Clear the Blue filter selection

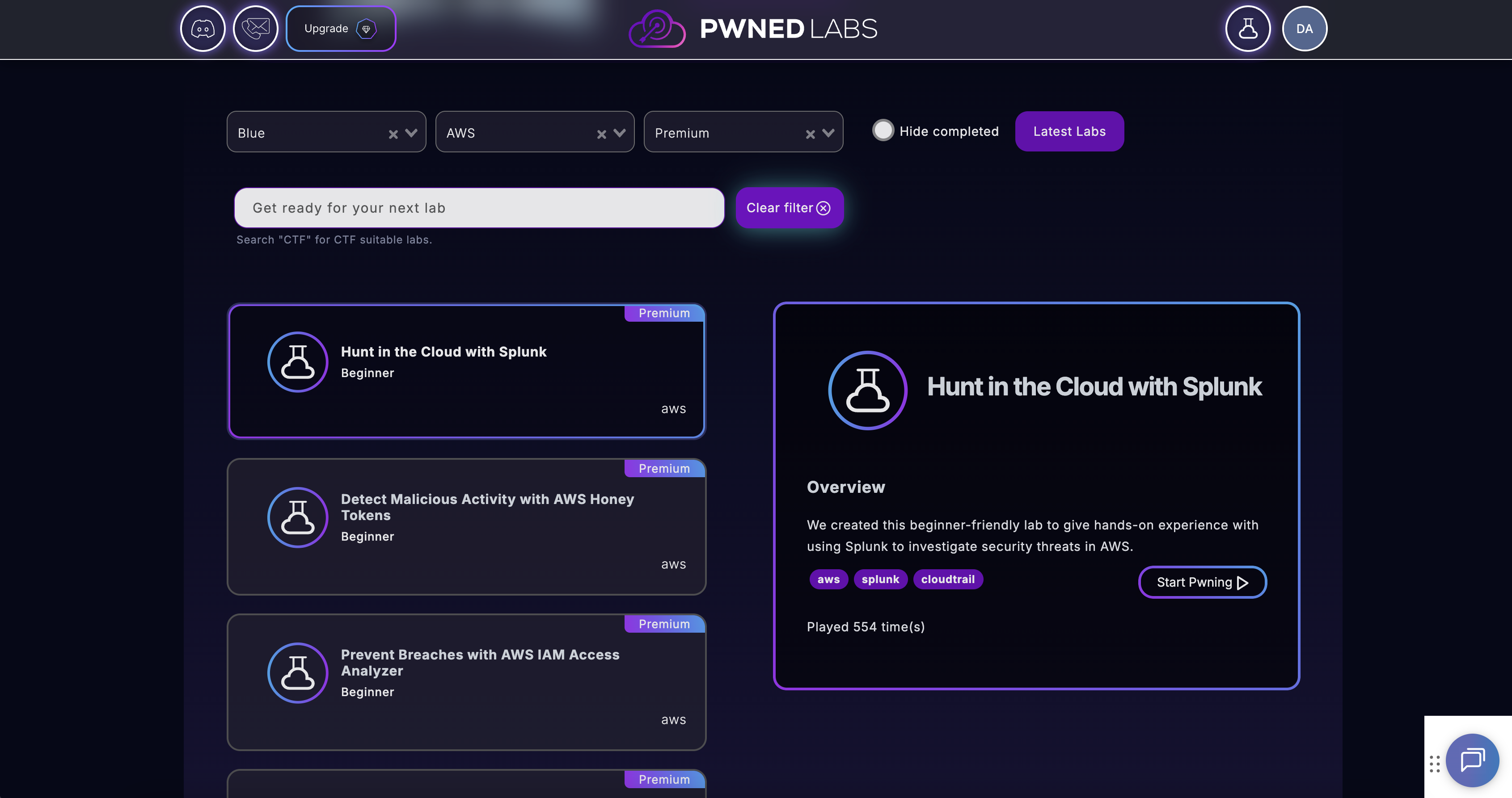(x=393, y=134)
